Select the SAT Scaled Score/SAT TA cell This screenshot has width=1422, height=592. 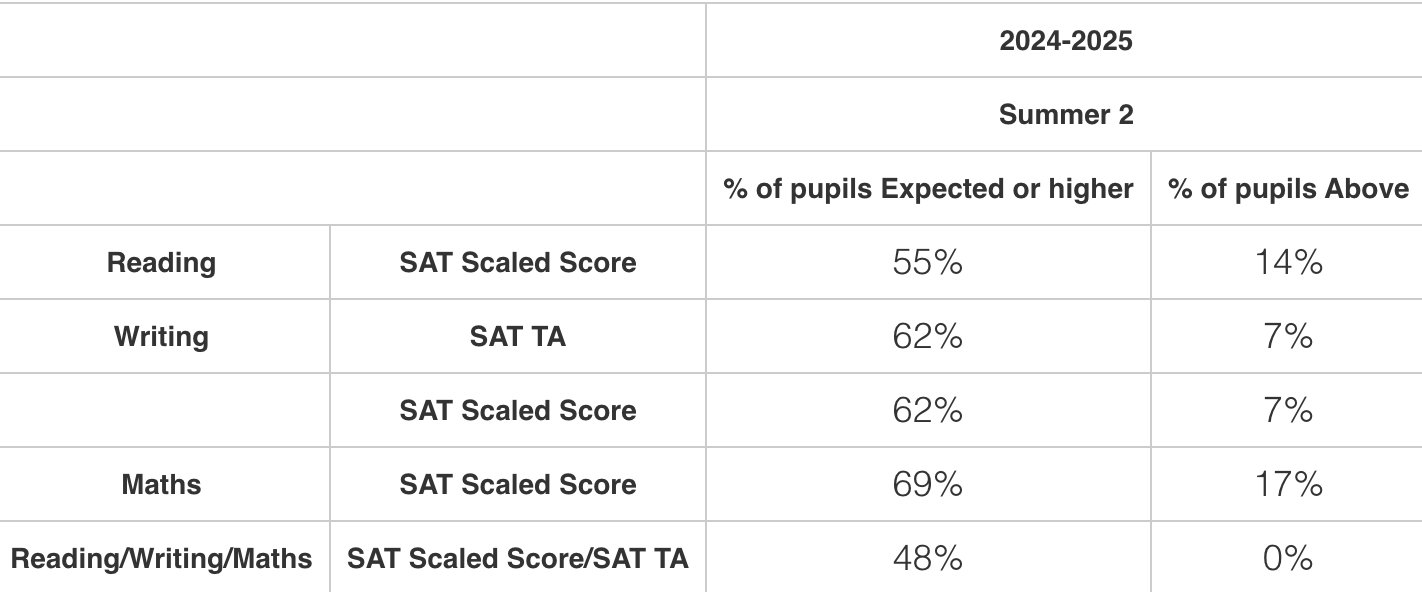click(x=517, y=559)
